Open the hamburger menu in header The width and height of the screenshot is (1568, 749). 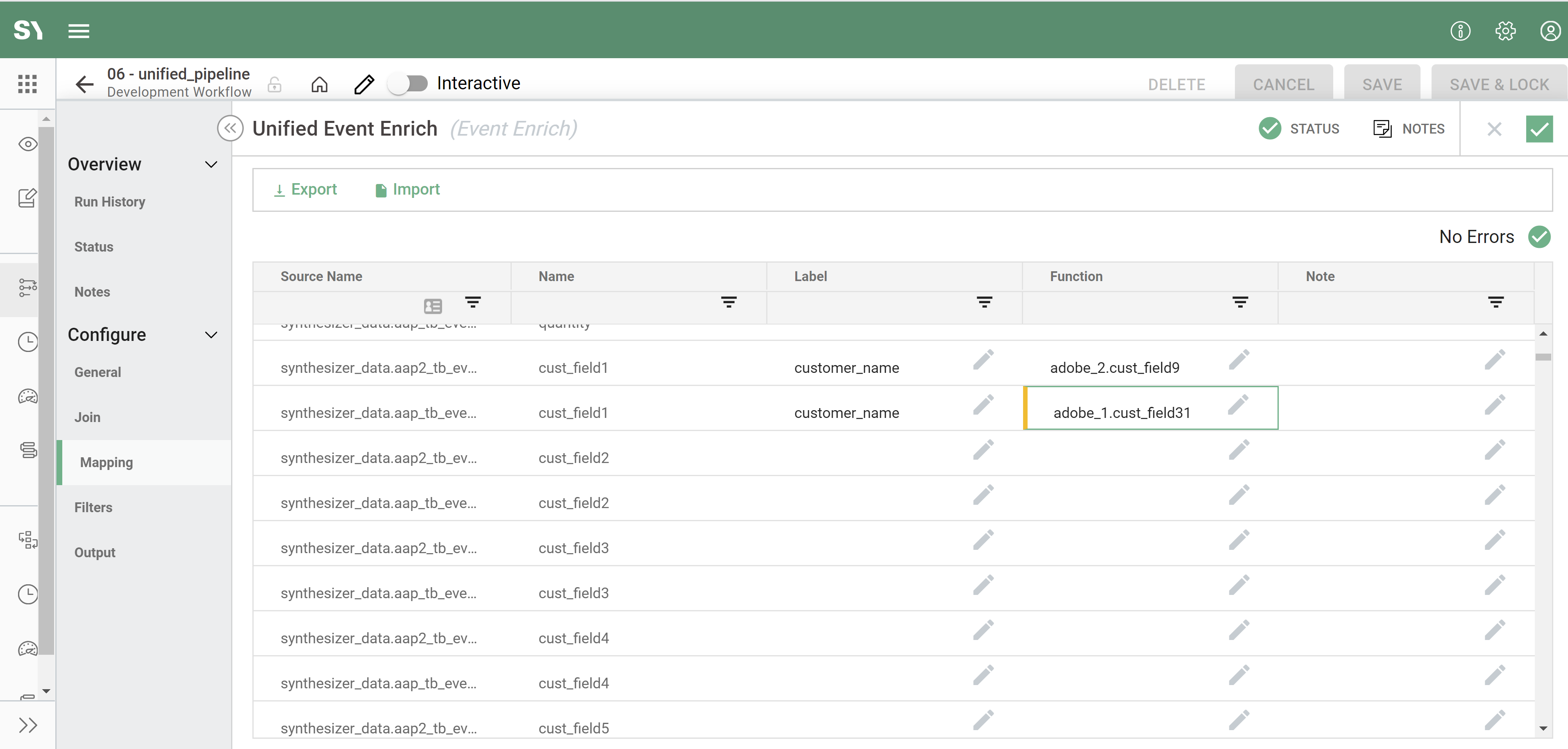pos(79,30)
